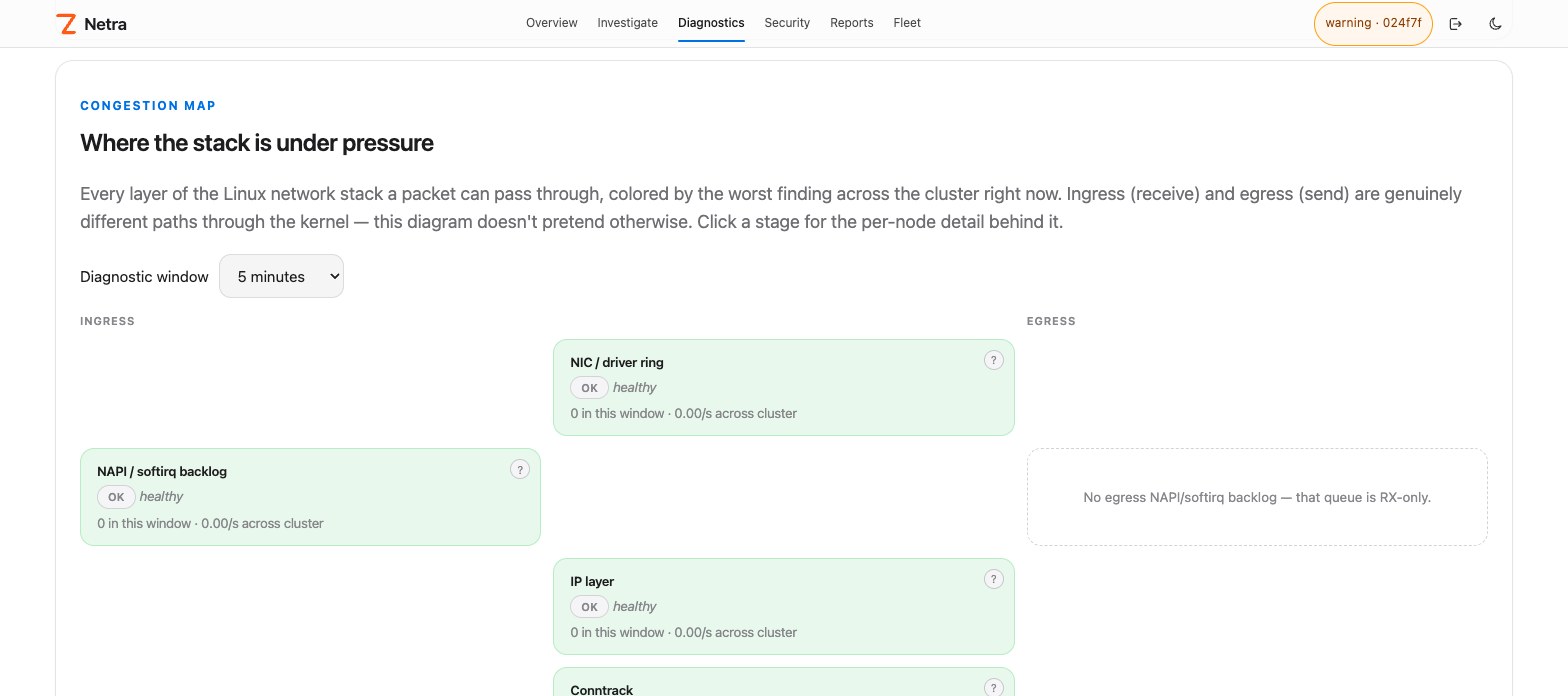
Task: Click the Netra brand name
Action: [x=105, y=24]
